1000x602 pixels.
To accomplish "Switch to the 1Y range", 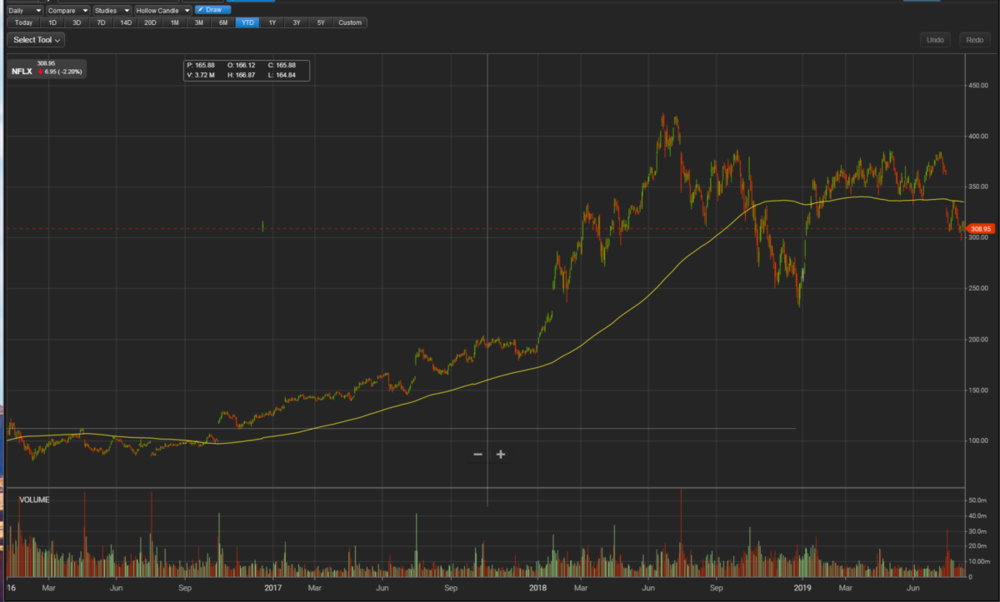I will tap(270, 21).
